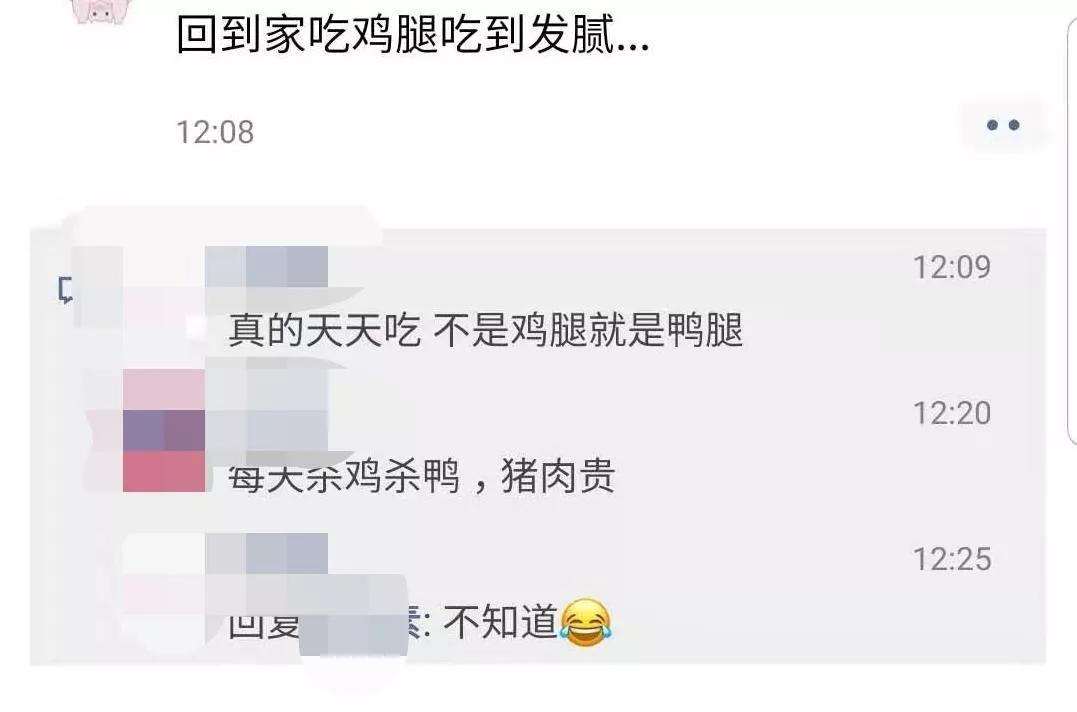
Task: Click the 12:20 comment timestamp
Action: point(951,413)
